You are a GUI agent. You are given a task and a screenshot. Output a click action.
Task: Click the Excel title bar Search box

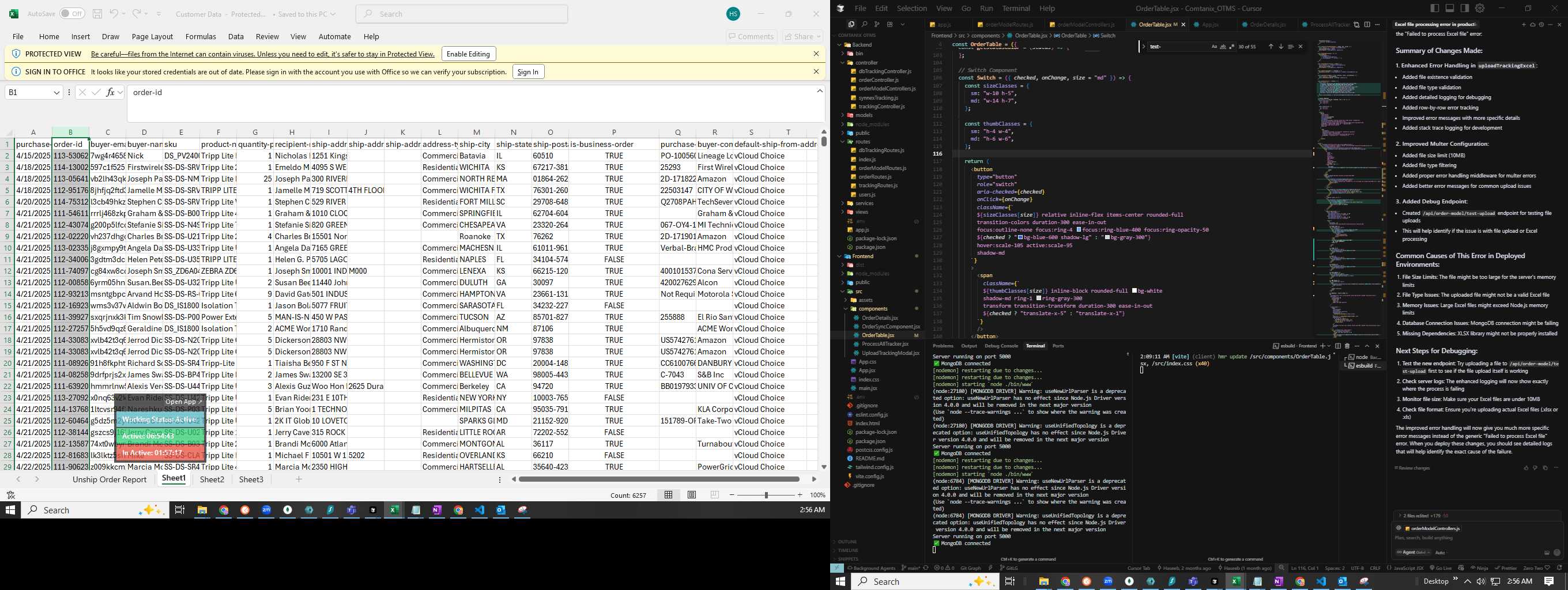coord(461,14)
